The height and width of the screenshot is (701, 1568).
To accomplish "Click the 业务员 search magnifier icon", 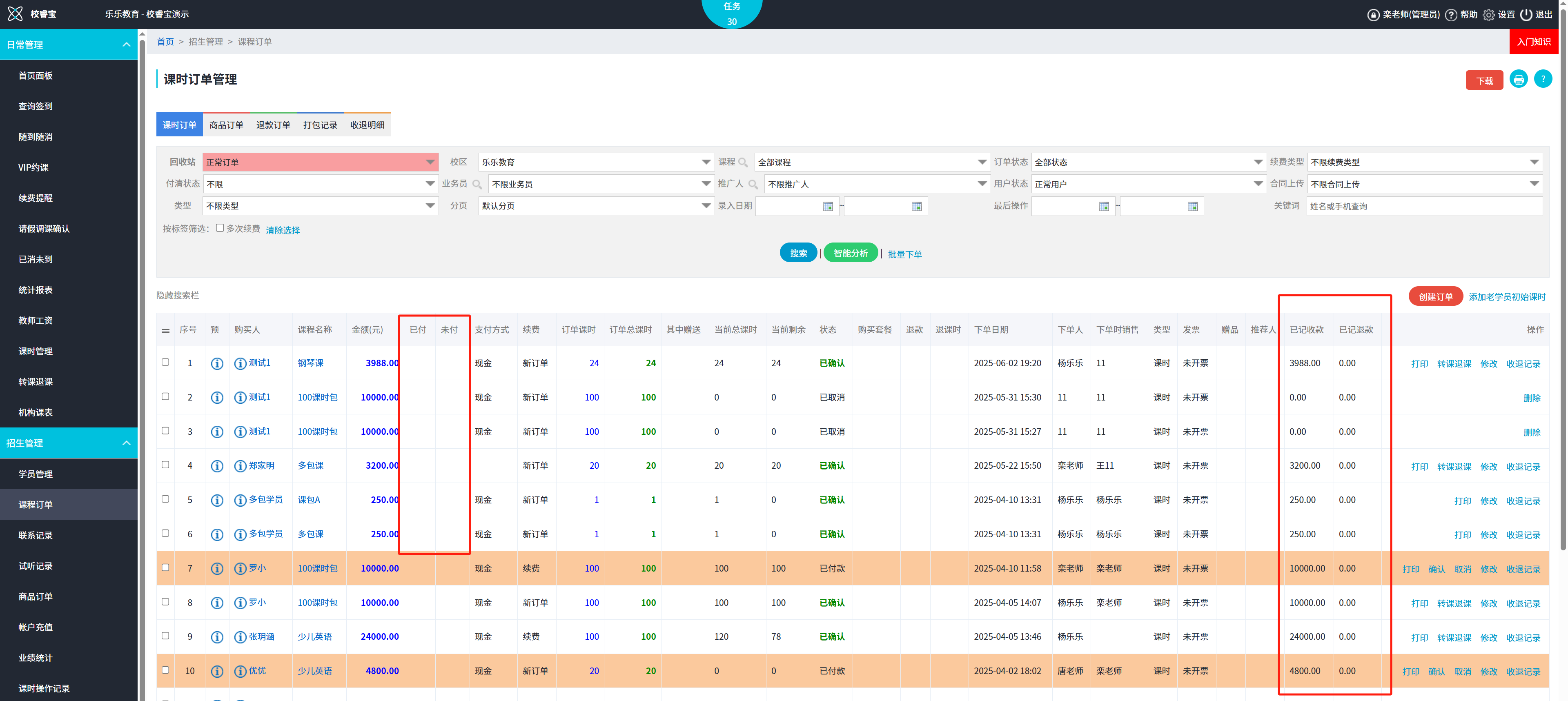I will (477, 185).
